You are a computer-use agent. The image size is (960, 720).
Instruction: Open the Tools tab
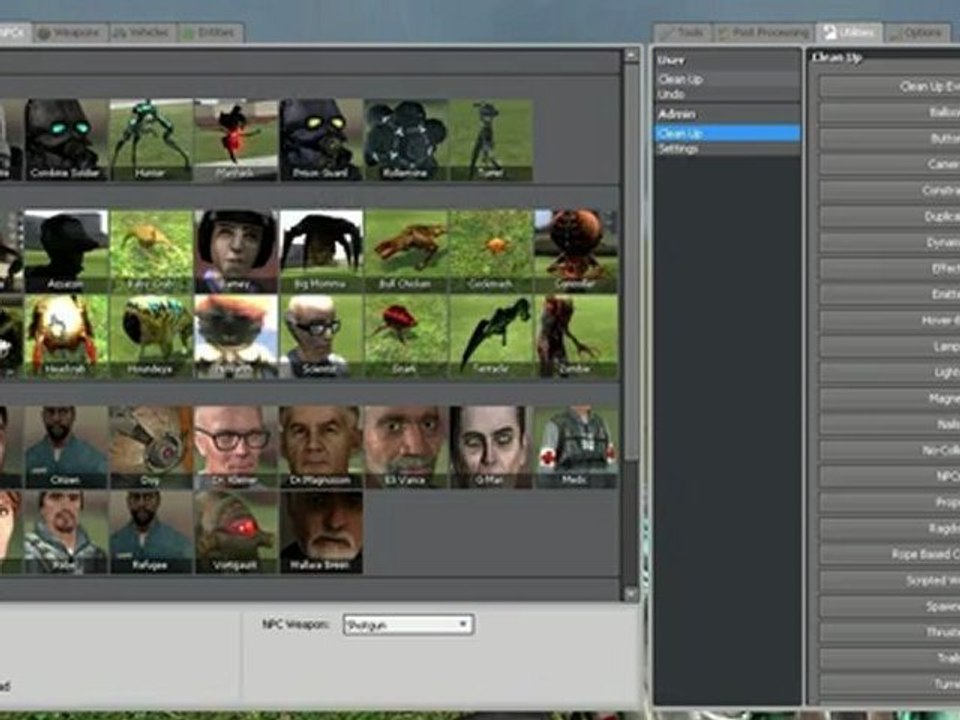tap(683, 32)
